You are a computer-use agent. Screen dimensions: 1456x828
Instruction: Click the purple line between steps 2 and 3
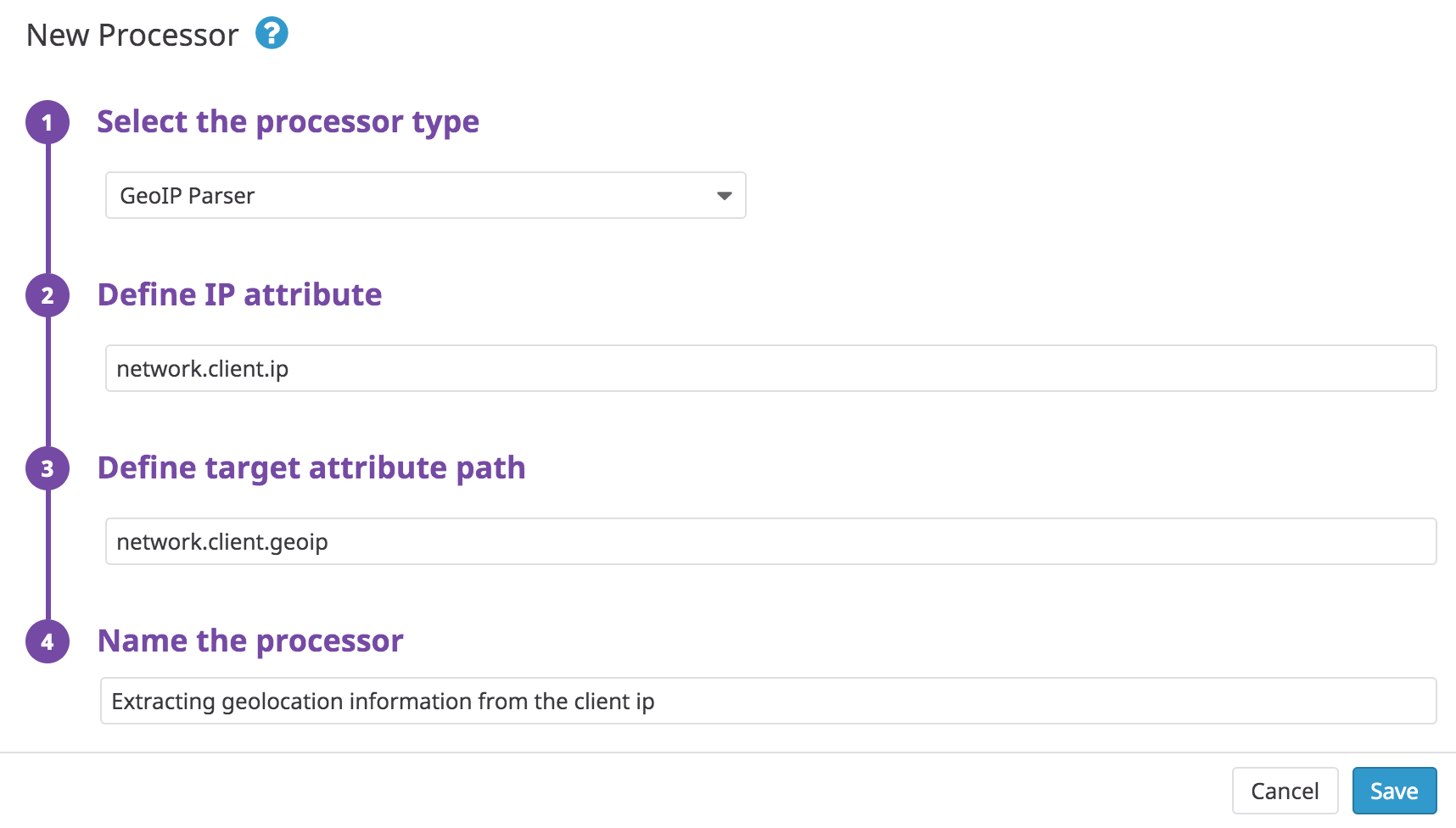[x=48, y=382]
